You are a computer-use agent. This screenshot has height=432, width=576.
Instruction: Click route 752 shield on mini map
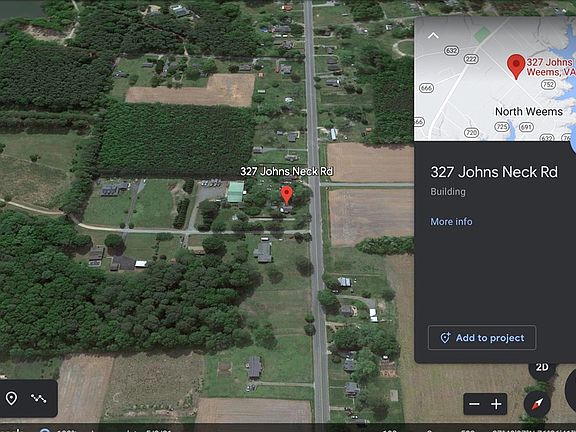click(548, 84)
